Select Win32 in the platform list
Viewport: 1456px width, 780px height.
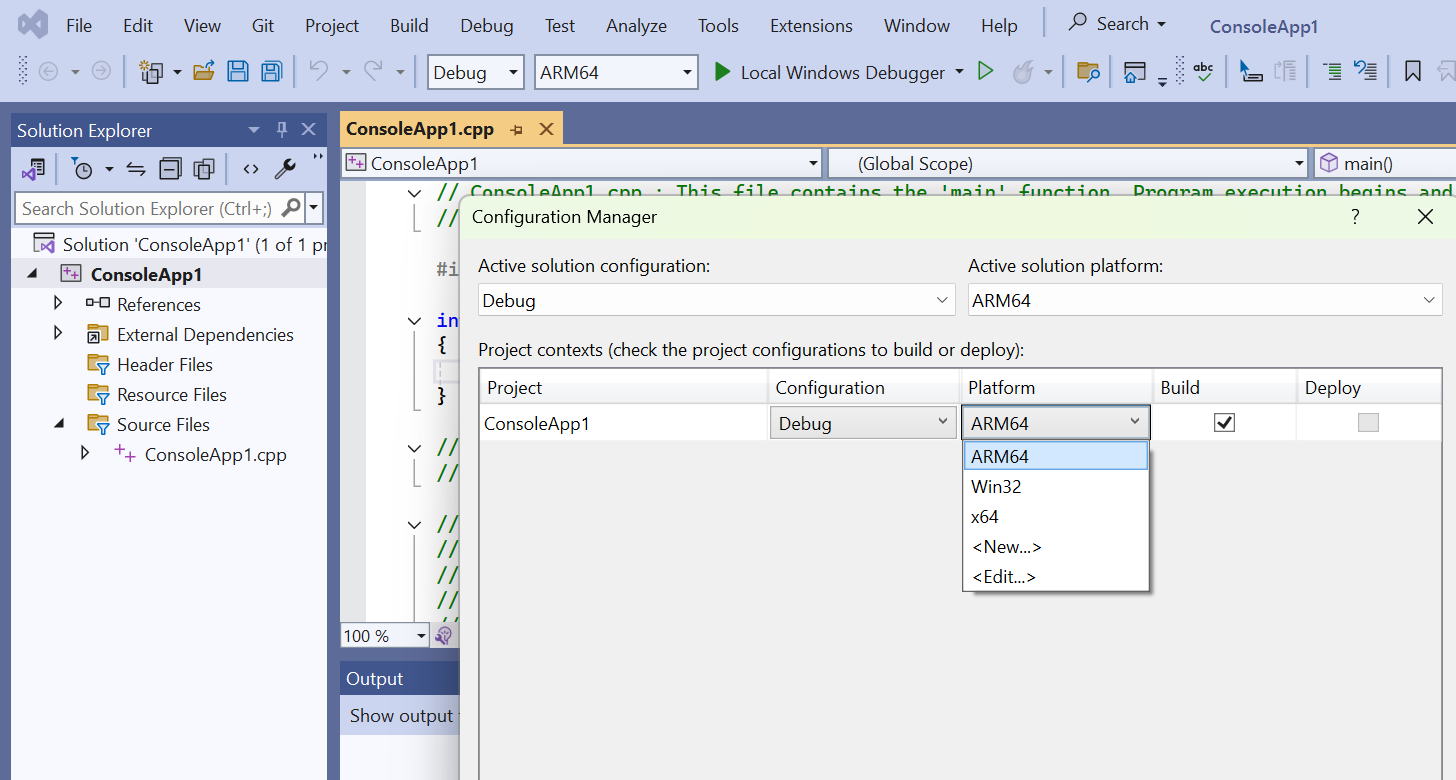[x=1056, y=487]
